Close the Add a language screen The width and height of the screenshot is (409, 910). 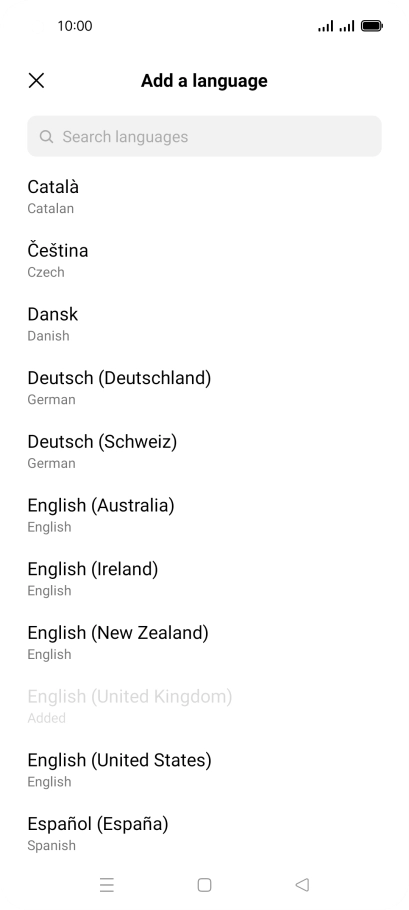click(37, 81)
